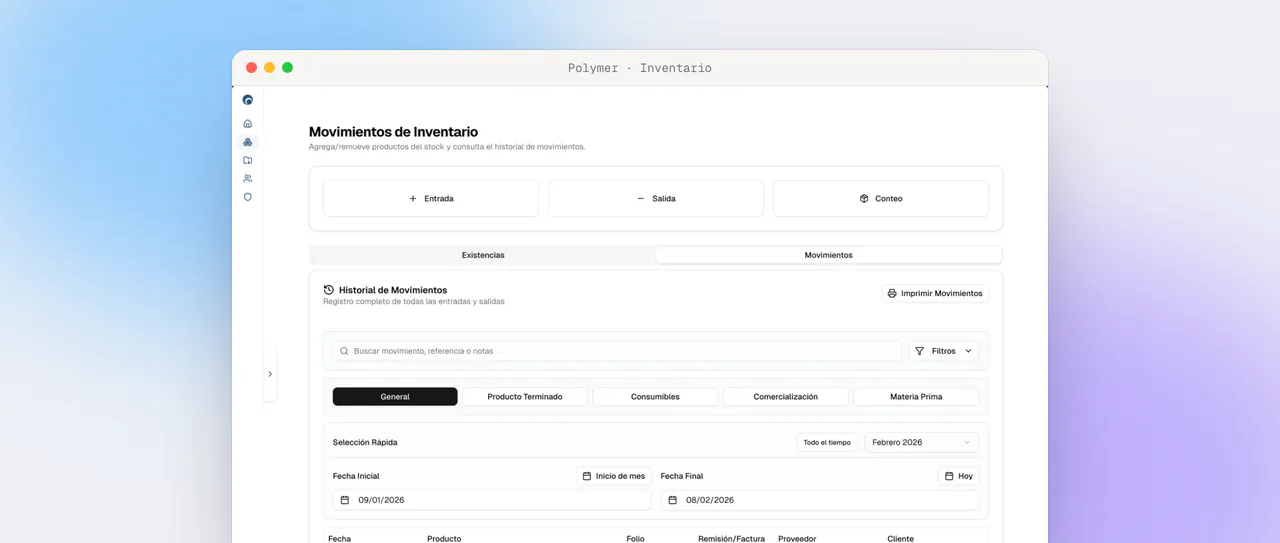Click the funnel icon on Filtros

[x=920, y=351]
